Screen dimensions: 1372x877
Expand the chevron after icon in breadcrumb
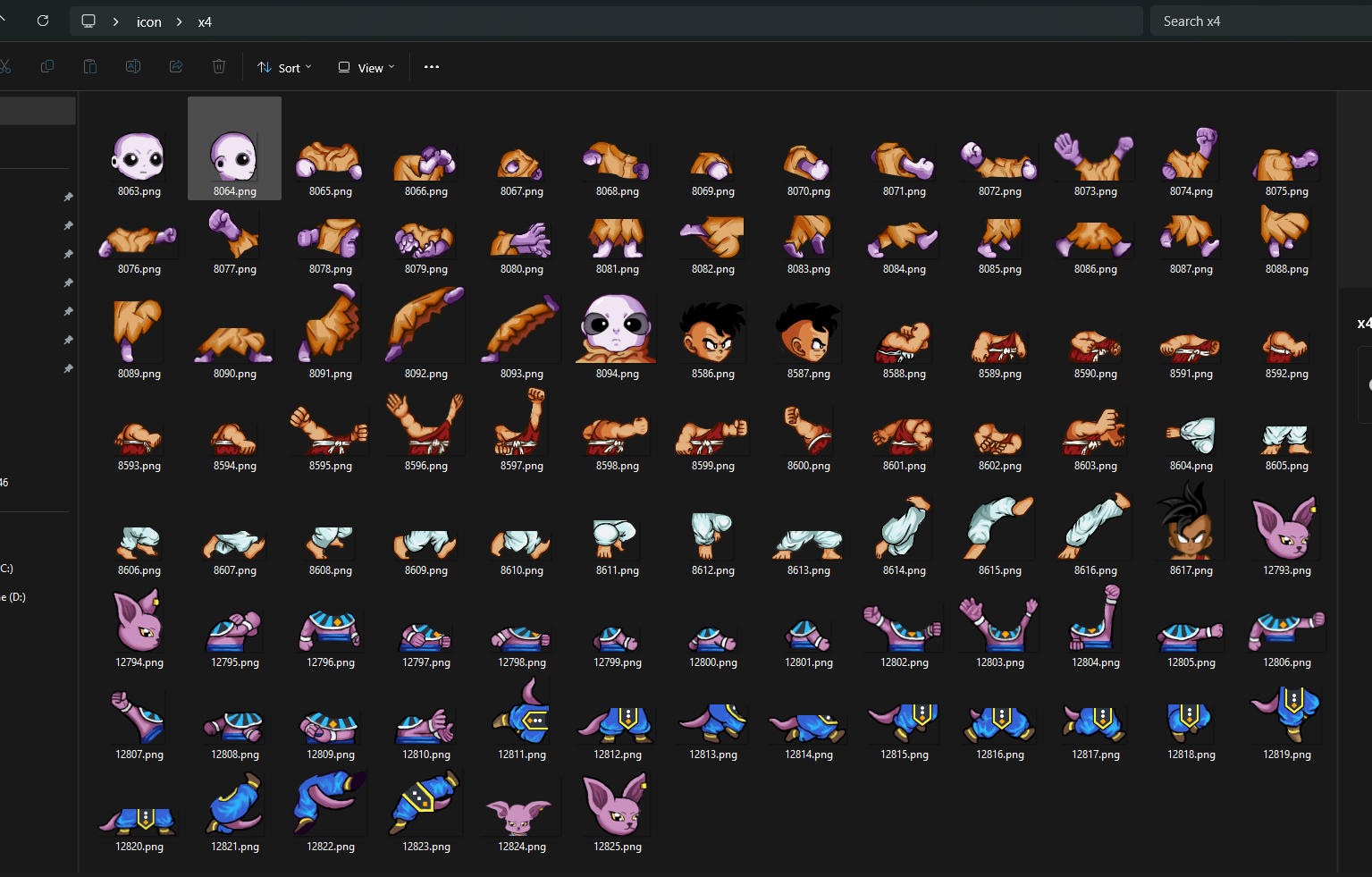pos(180,21)
